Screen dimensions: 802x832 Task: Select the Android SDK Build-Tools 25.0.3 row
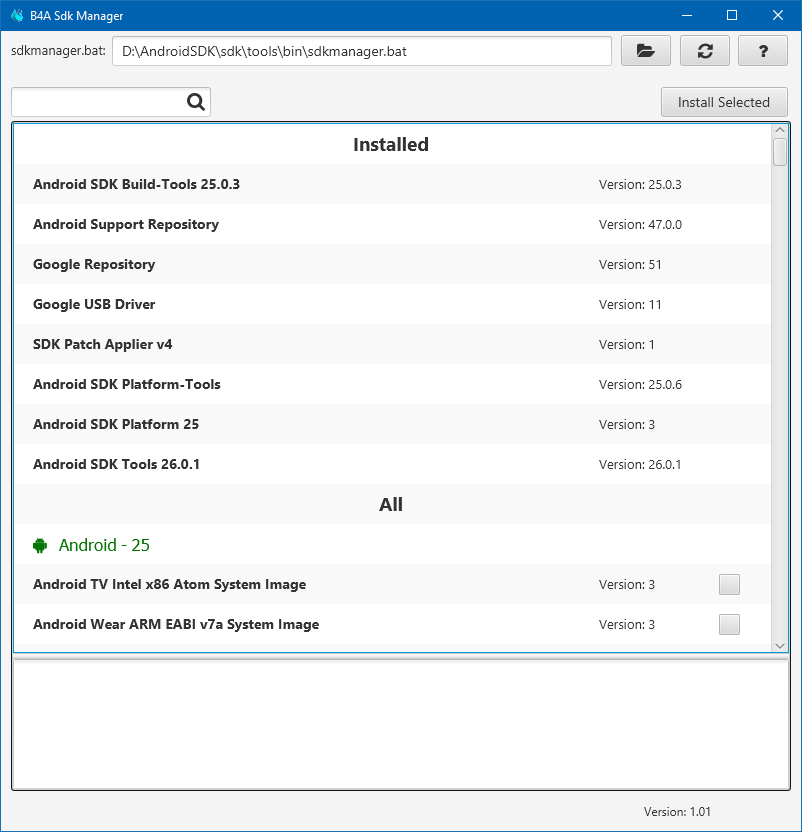[x=392, y=184]
